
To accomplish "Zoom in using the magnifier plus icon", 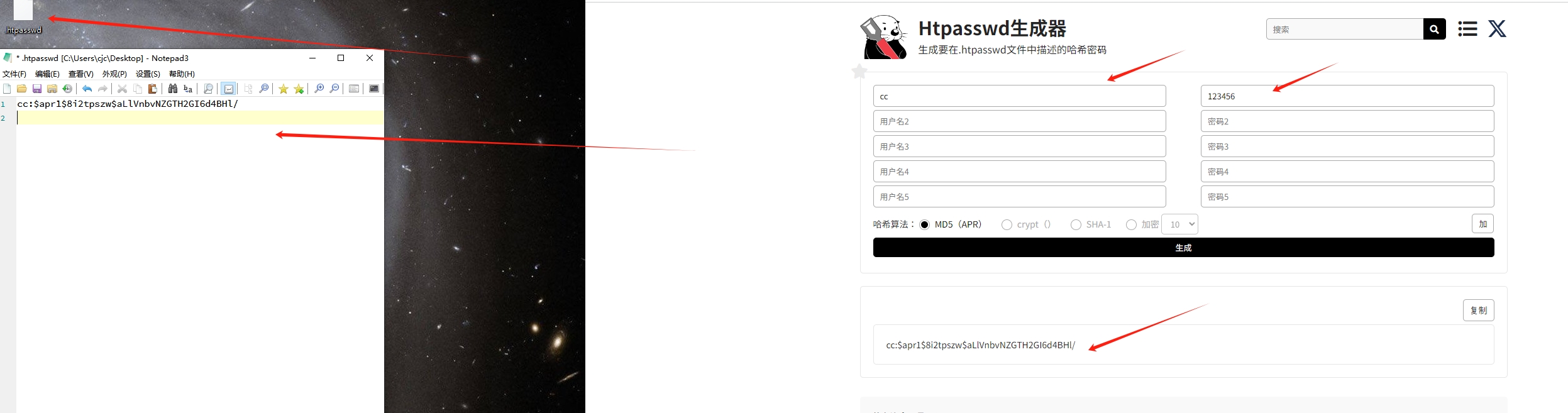I will (x=319, y=89).
